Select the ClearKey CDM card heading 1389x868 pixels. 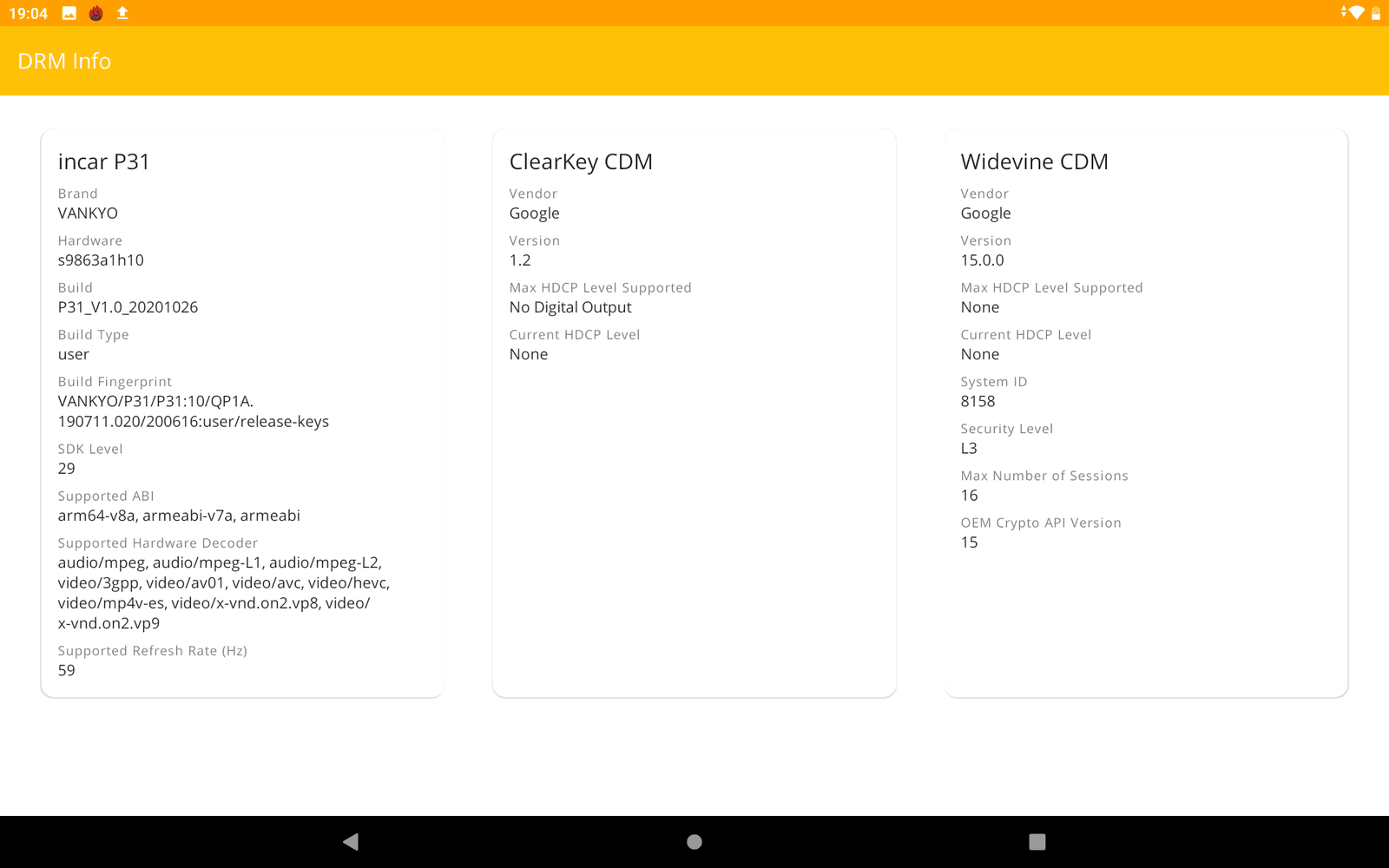point(581,161)
